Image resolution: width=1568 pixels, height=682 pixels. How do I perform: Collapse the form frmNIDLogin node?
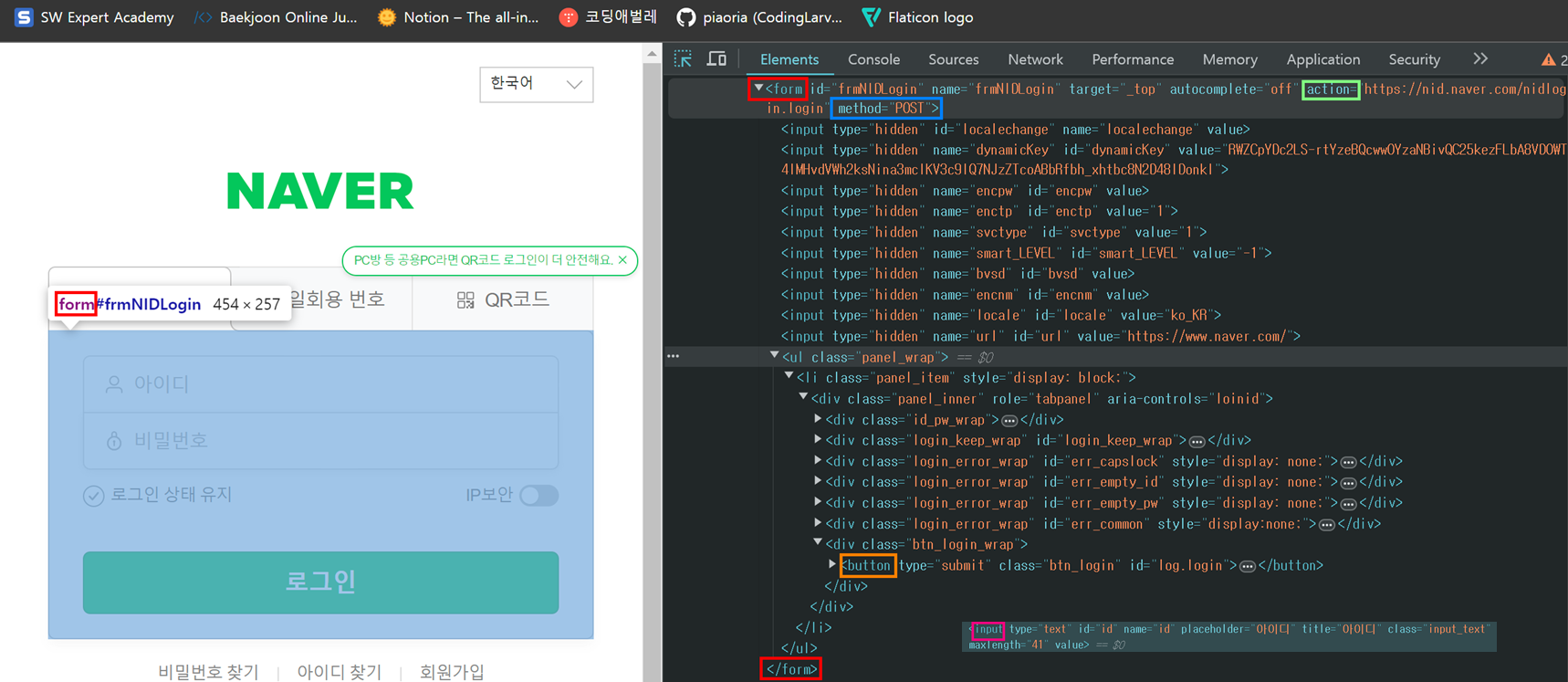point(758,89)
